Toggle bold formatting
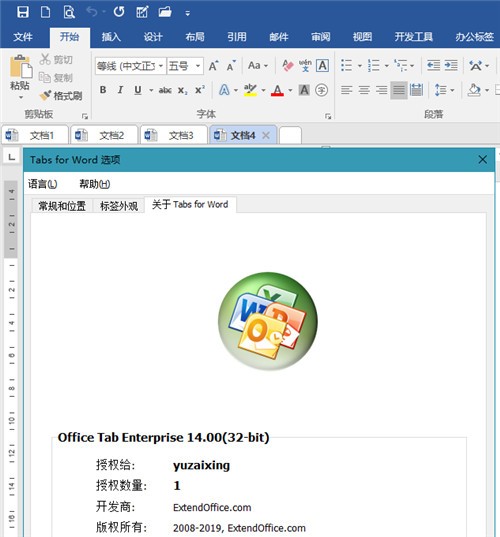 point(103,90)
